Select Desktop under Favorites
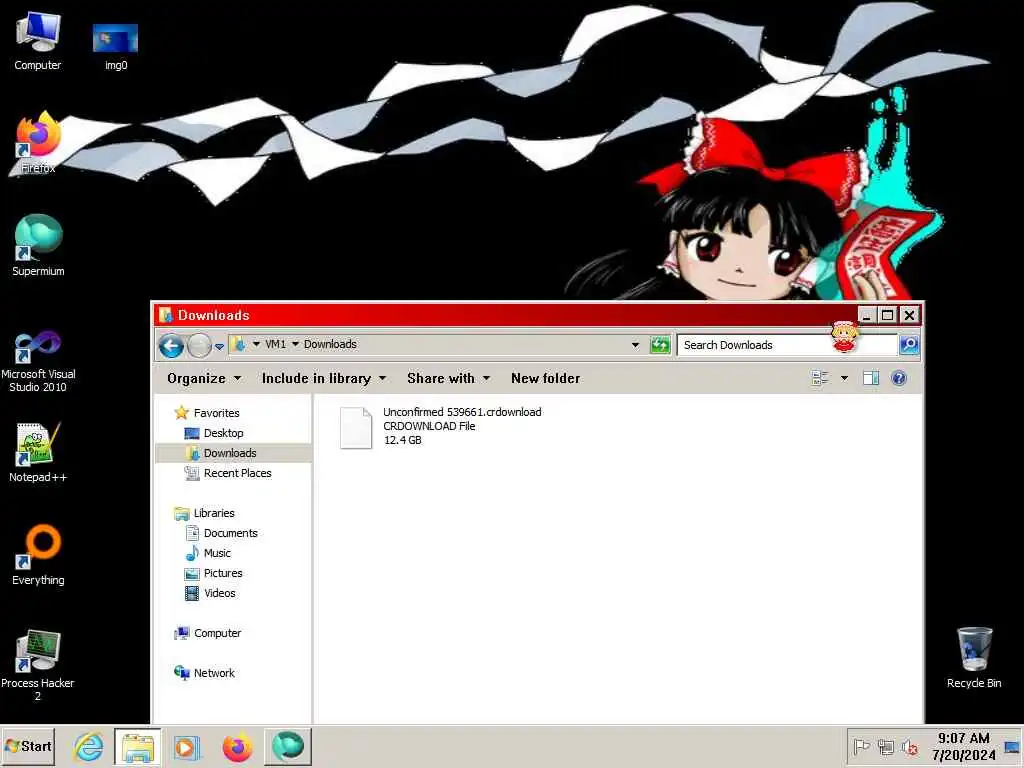 coord(223,433)
